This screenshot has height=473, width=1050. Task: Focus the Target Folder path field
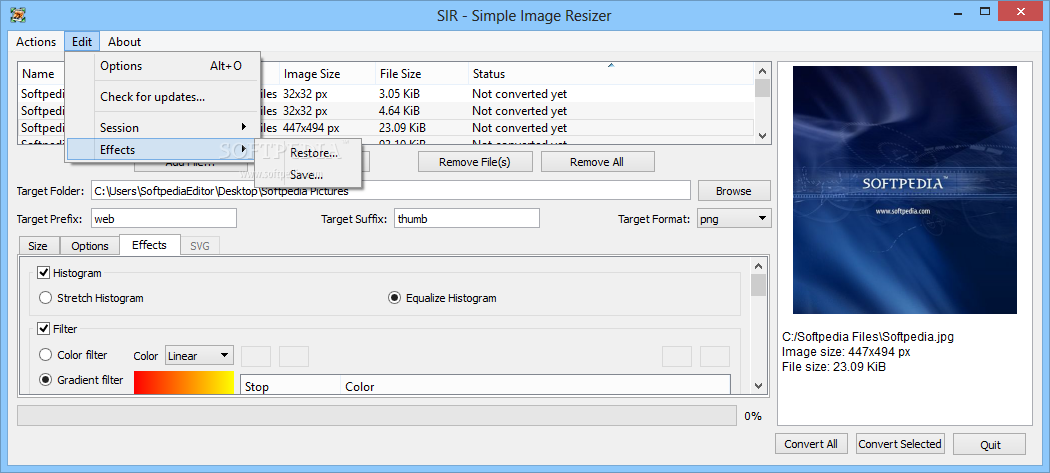click(390, 191)
